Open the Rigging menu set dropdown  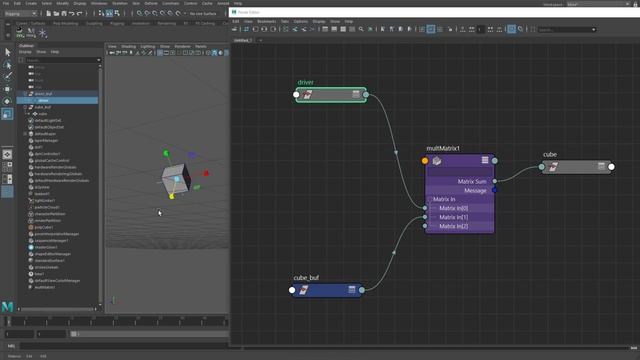pos(20,13)
